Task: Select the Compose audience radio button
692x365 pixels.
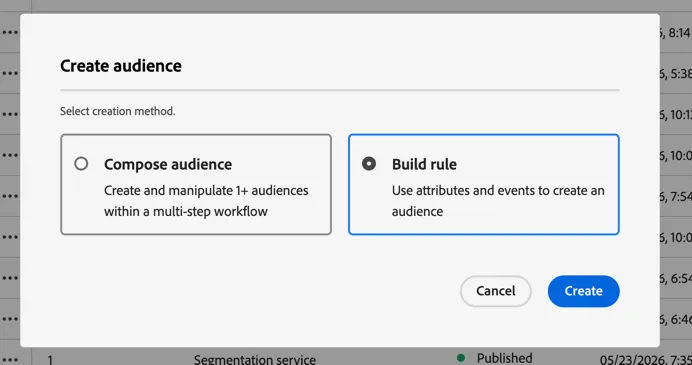Action: coord(81,164)
